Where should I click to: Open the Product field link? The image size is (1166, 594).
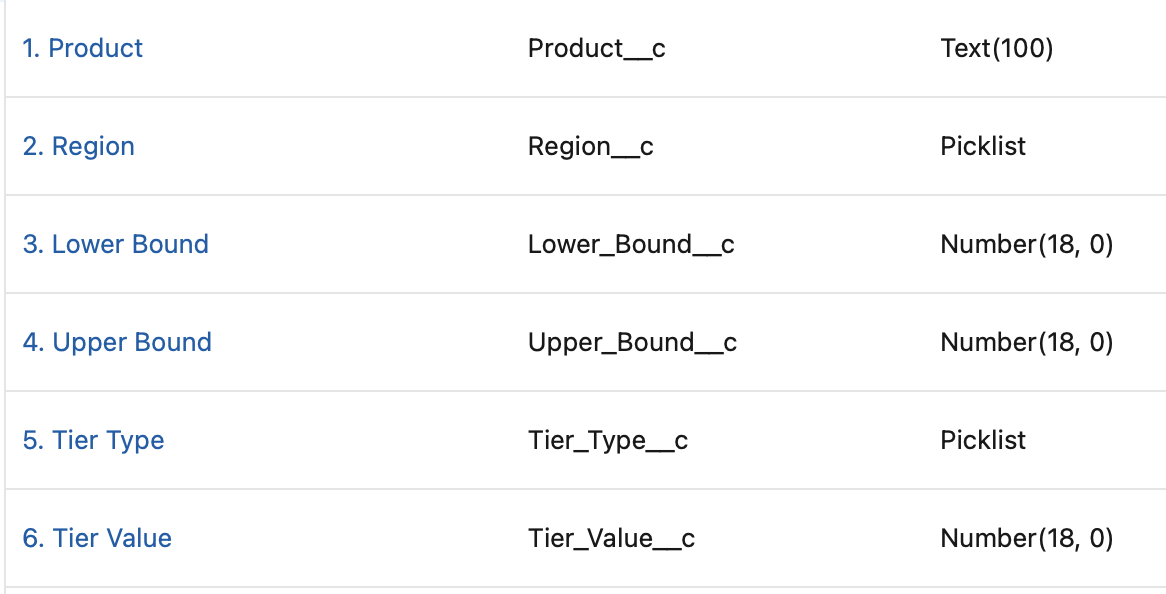[x=82, y=48]
